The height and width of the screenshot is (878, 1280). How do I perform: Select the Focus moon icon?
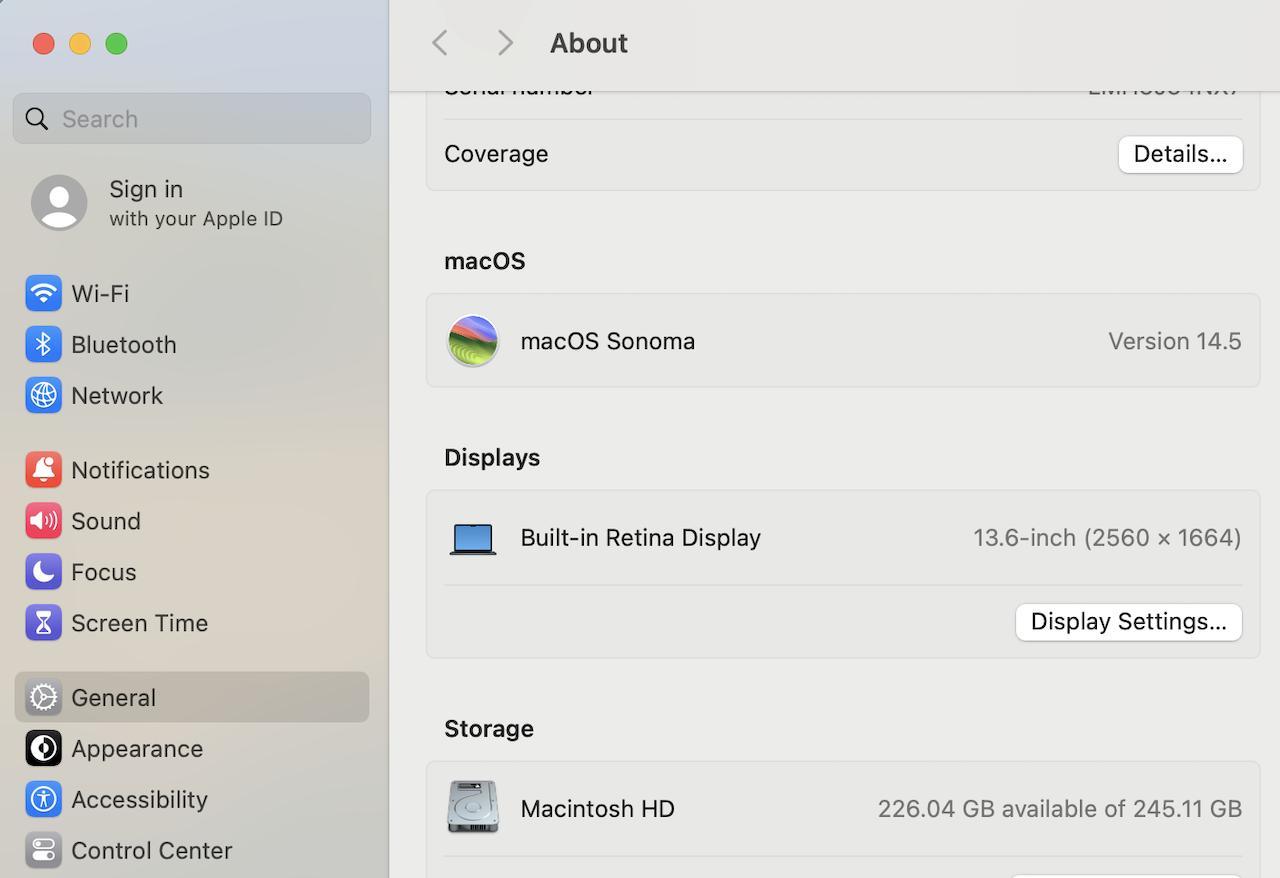43,572
